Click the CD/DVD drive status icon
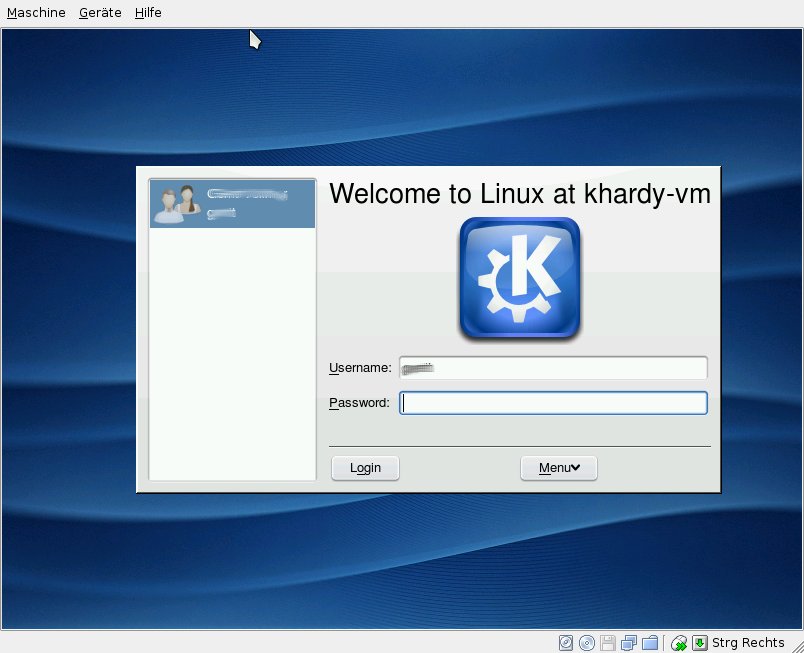Screen dimensions: 804x653 [587, 642]
